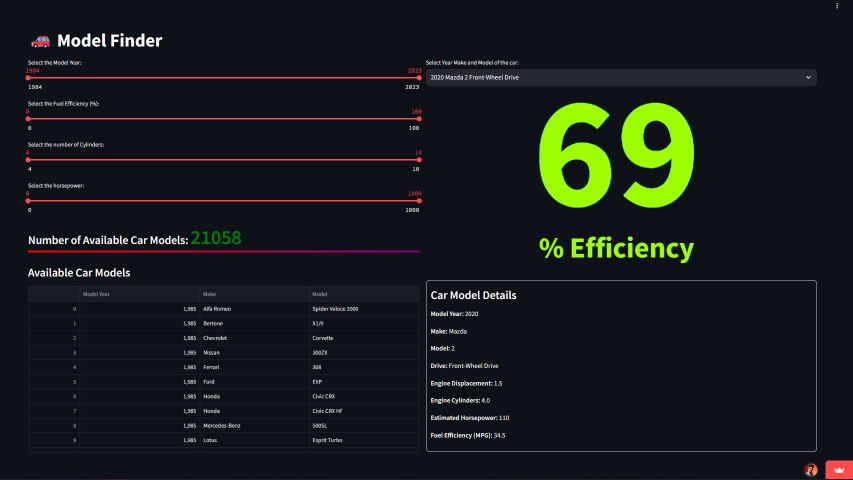853x480 pixels.
Task: Click the 'Engine Displacement: 1.5' detail line
Action: (x=466, y=383)
